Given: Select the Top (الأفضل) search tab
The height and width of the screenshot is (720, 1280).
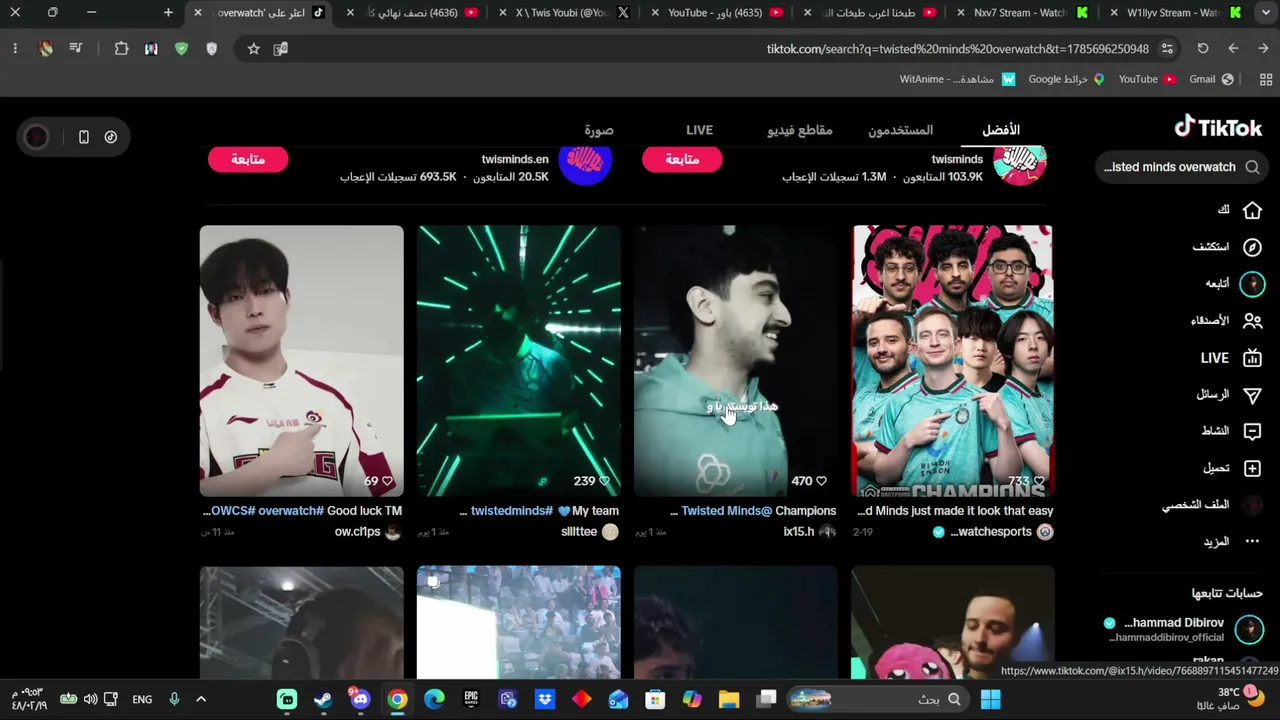Looking at the screenshot, I should tap(1001, 130).
